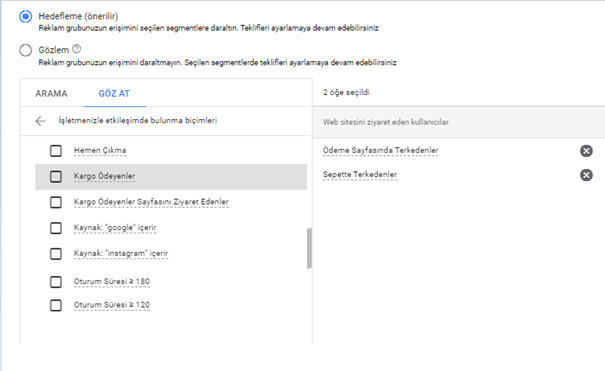The width and height of the screenshot is (605, 371).
Task: Click the Kaynak: "instagram" içerir label
Action: click(x=121, y=253)
